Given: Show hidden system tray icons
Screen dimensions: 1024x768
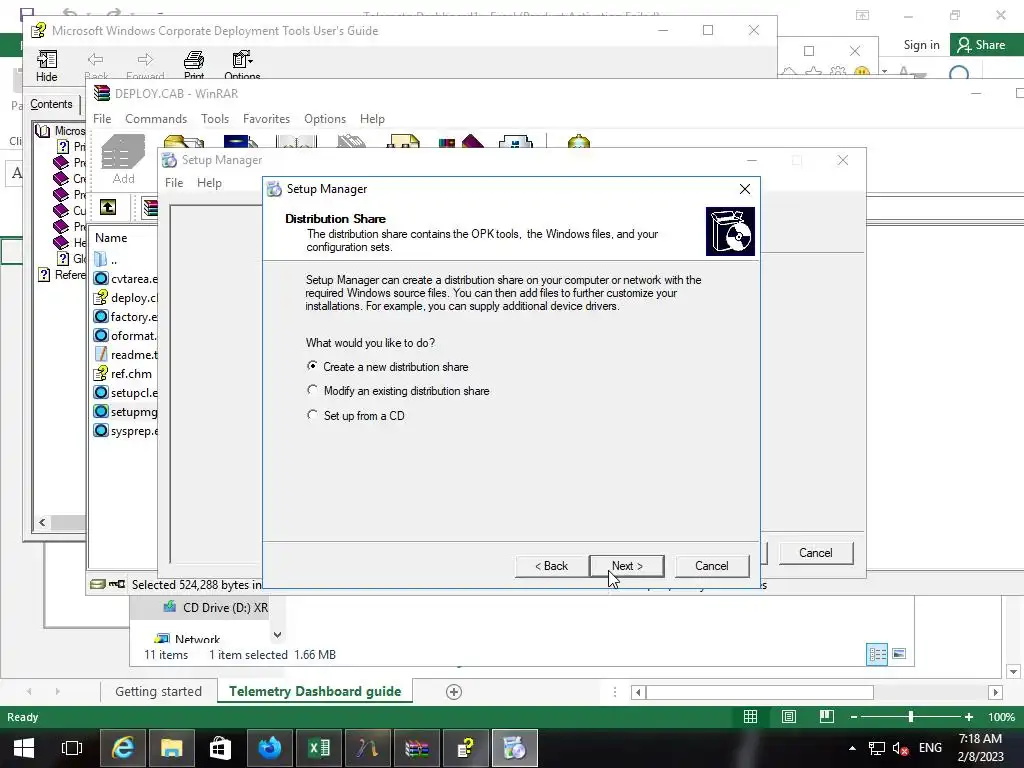Looking at the screenshot, I should 852,748.
